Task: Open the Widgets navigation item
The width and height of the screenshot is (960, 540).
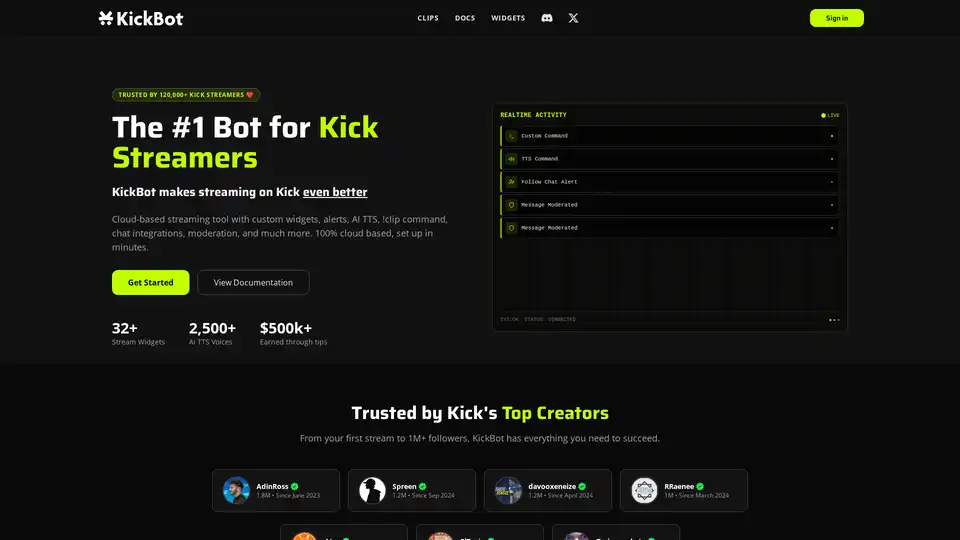Action: [508, 18]
